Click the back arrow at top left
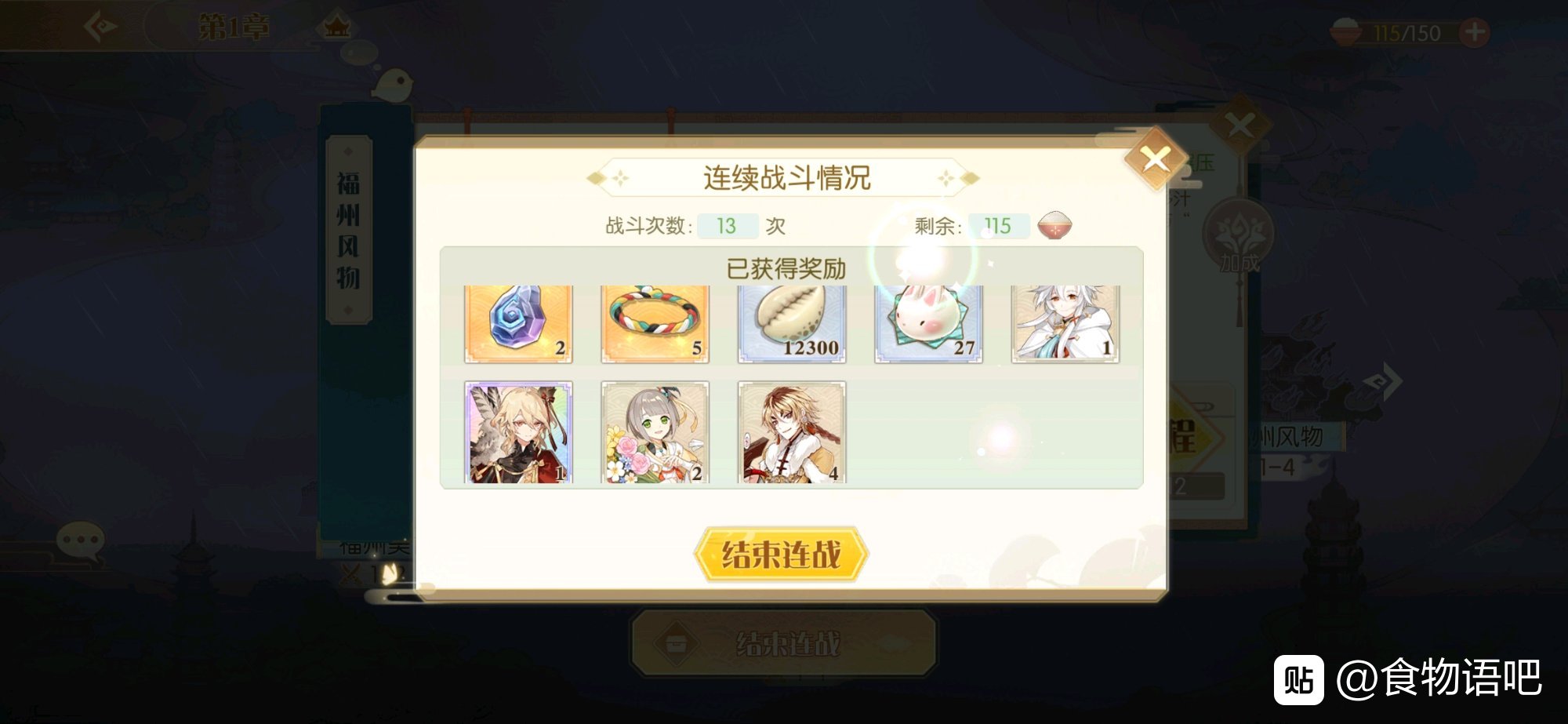Screen dimensions: 1568x724 click(100, 27)
